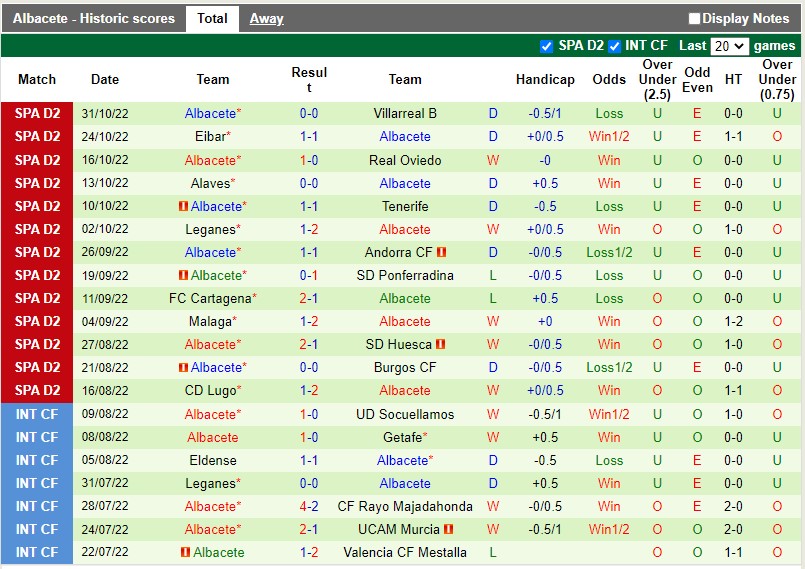Click red card icon next to UCAM Murcia
The height and width of the screenshot is (569, 805).
449,529
